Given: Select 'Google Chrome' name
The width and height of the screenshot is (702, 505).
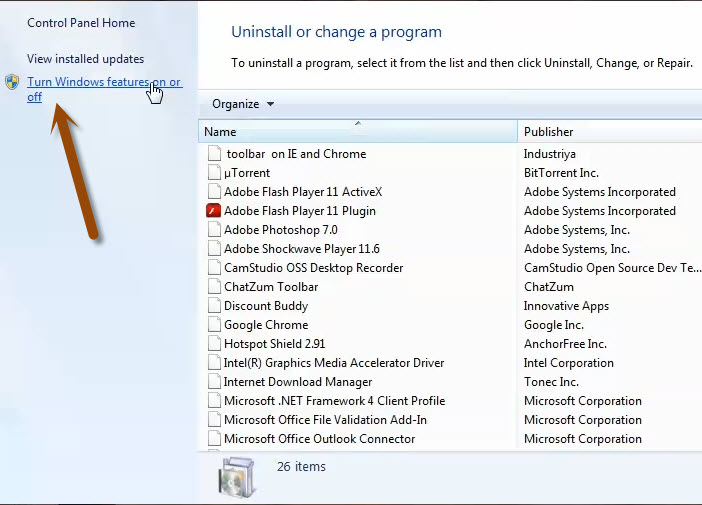Looking at the screenshot, I should (266, 325).
